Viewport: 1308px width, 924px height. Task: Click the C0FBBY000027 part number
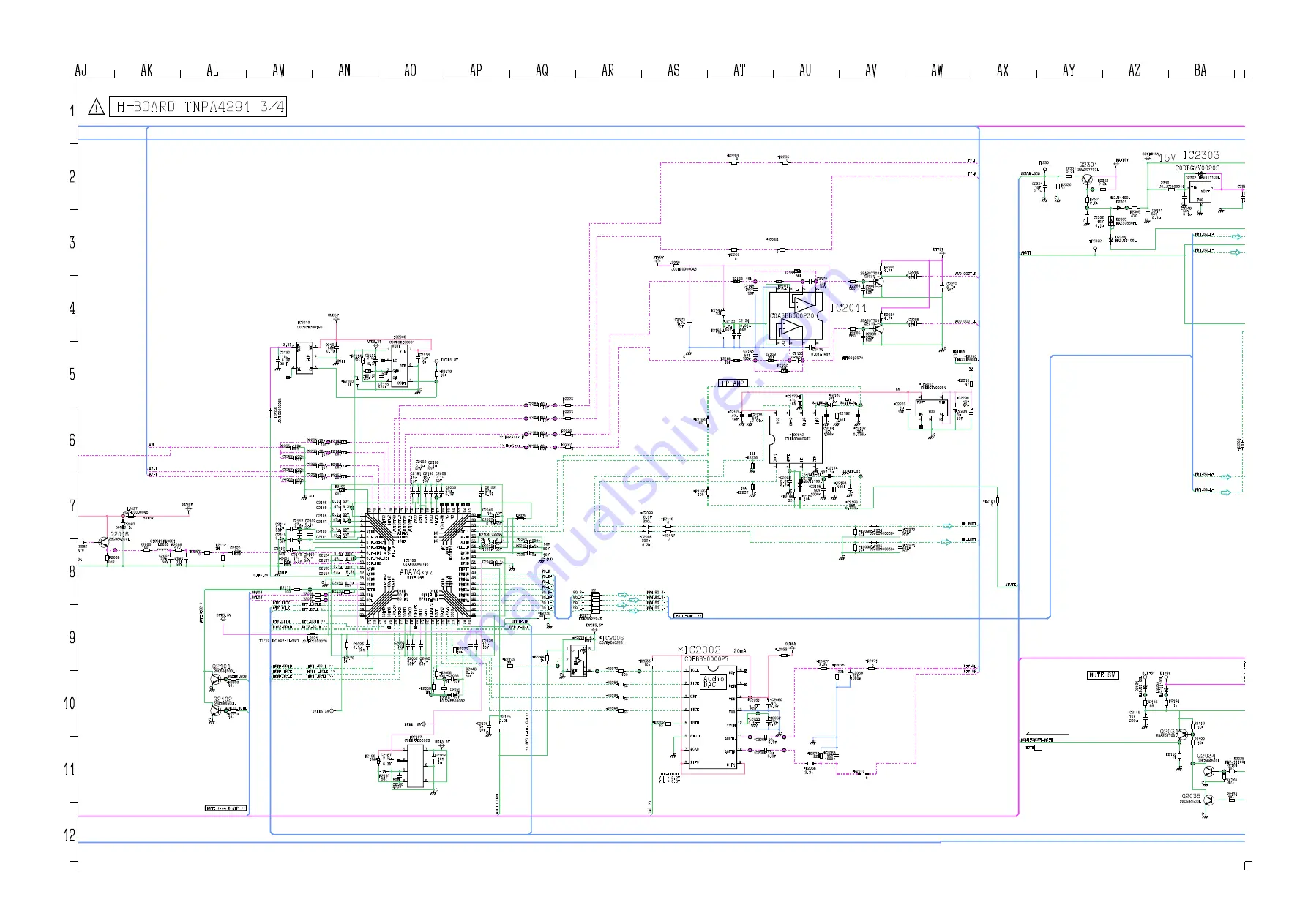pyautogui.click(x=706, y=659)
